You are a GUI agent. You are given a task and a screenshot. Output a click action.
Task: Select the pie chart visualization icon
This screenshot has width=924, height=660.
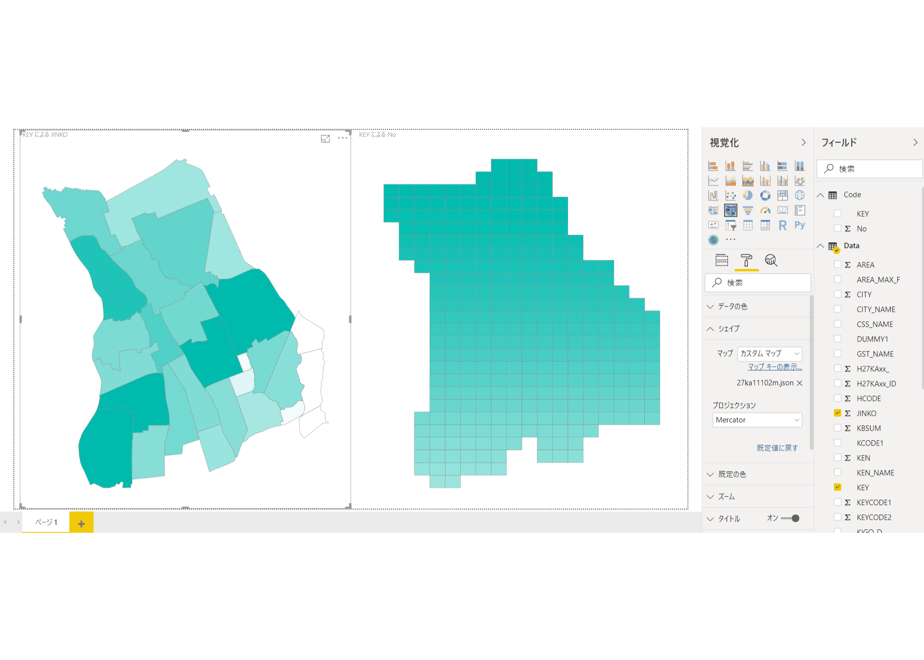(x=748, y=196)
